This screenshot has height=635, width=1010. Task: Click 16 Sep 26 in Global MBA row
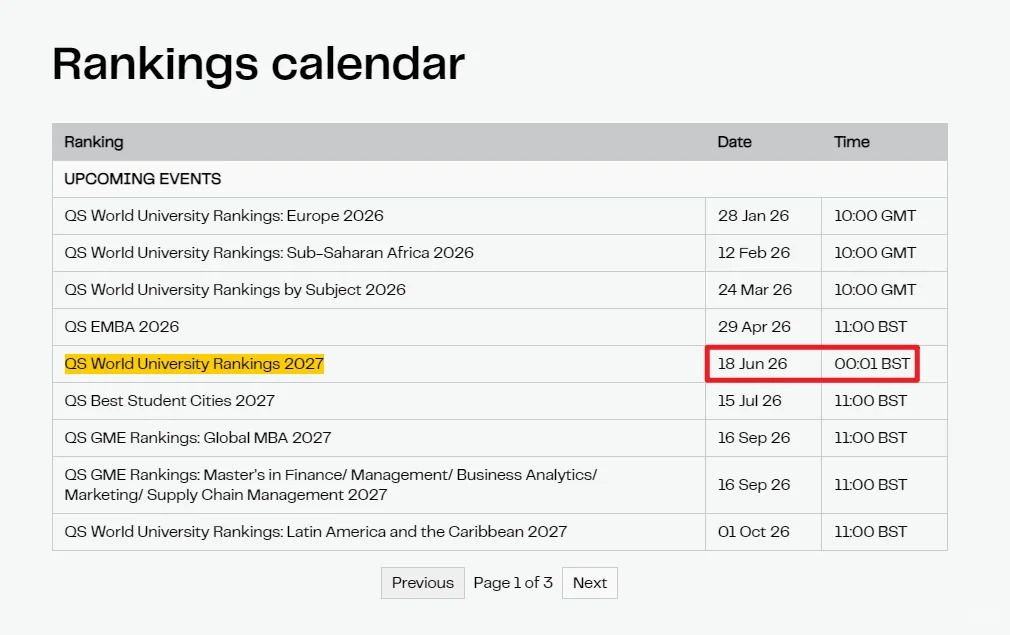[x=754, y=438]
